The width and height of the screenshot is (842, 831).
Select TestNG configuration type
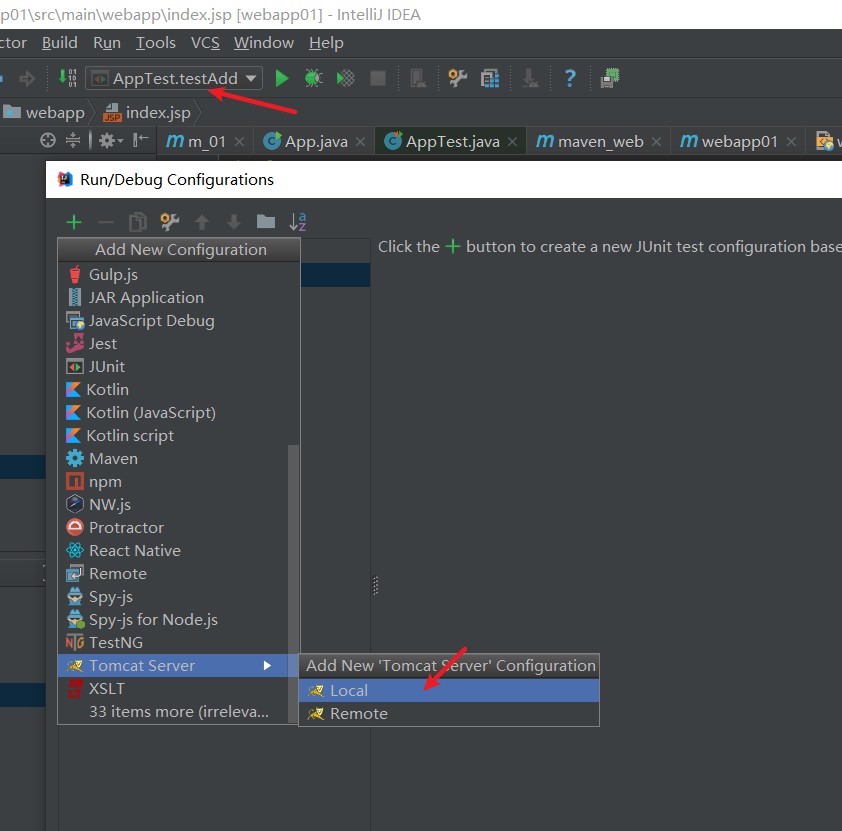[173, 643]
